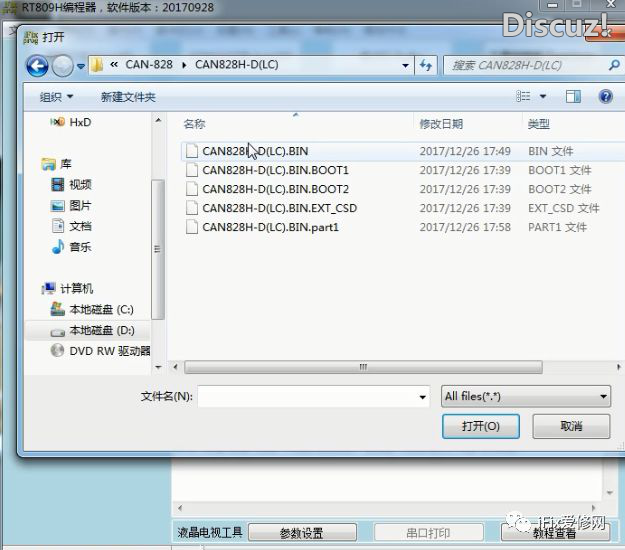
Task: Click the help question mark icon
Action: (605, 96)
